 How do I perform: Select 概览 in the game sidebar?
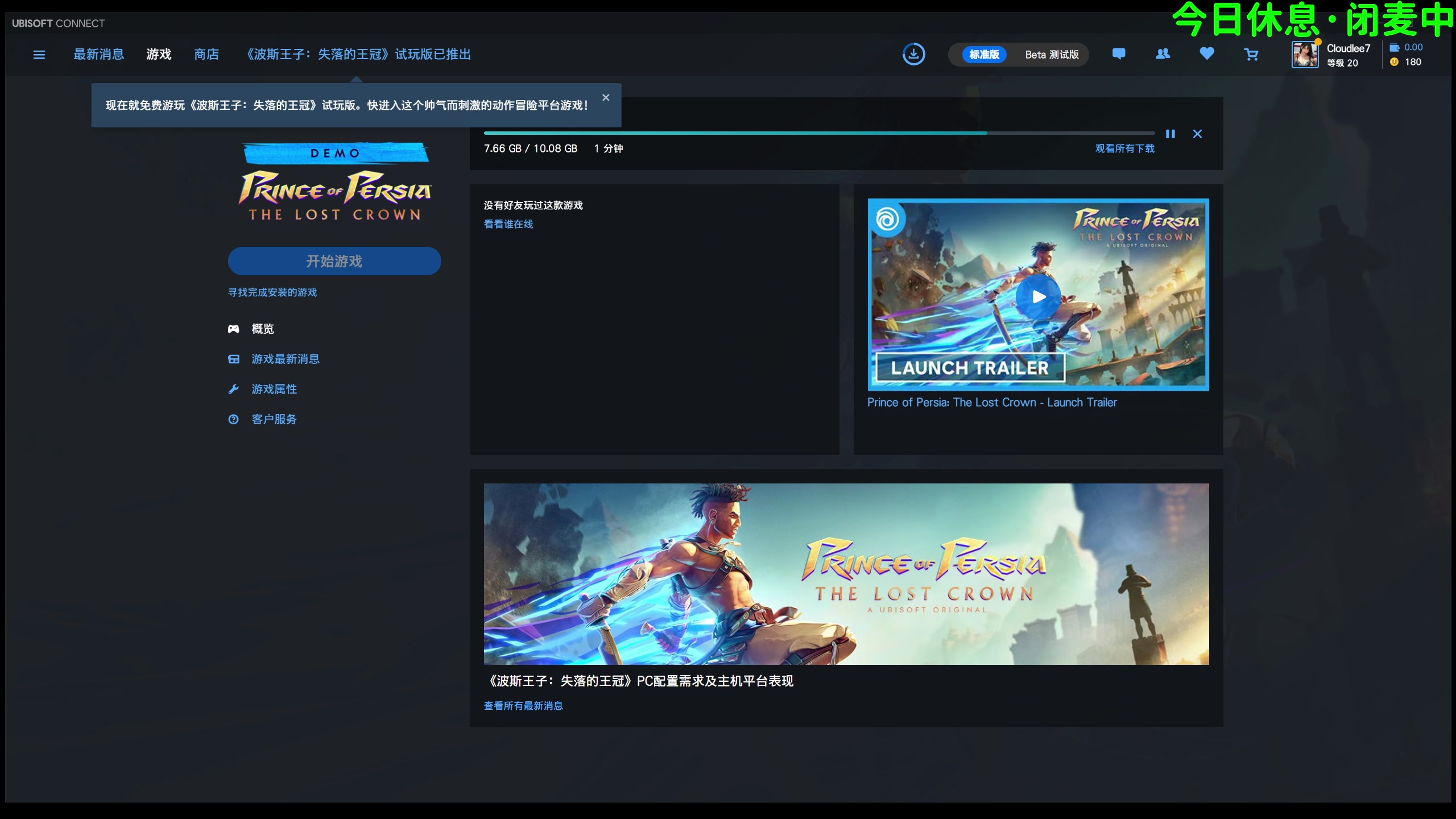coord(263,329)
